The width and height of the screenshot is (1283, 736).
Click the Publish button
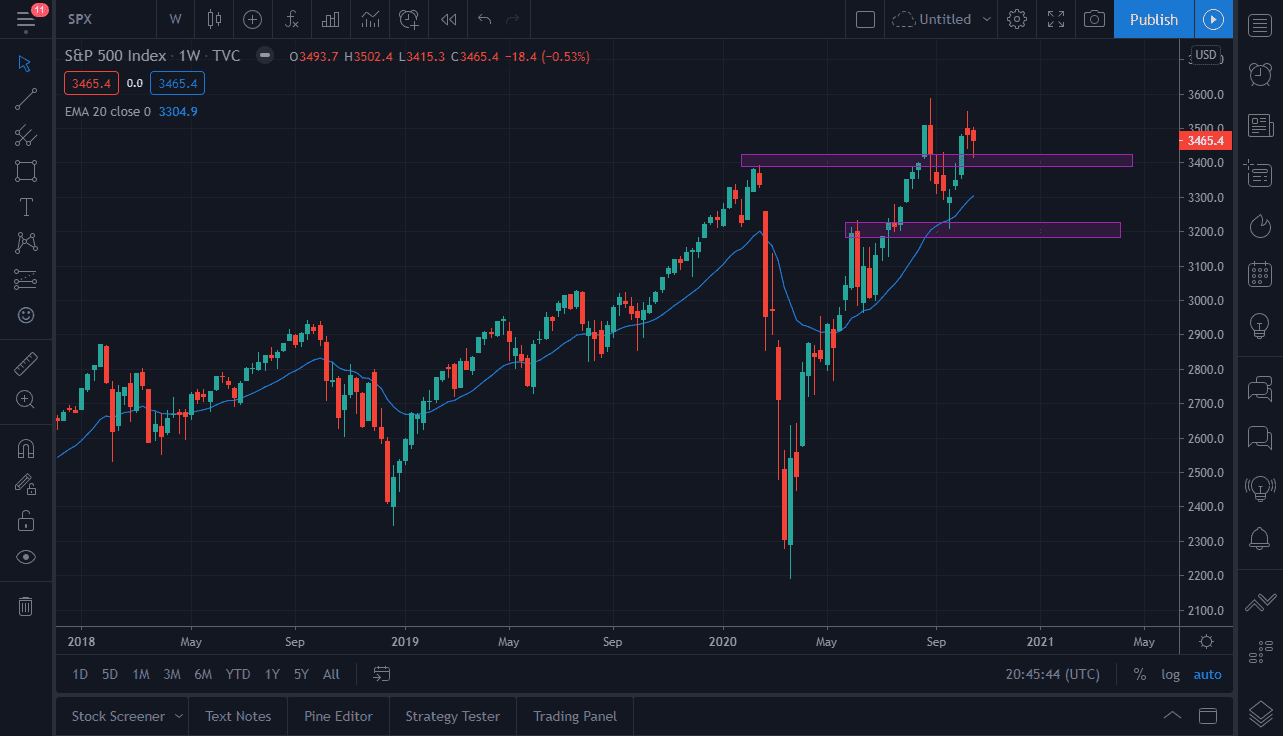pos(1153,19)
